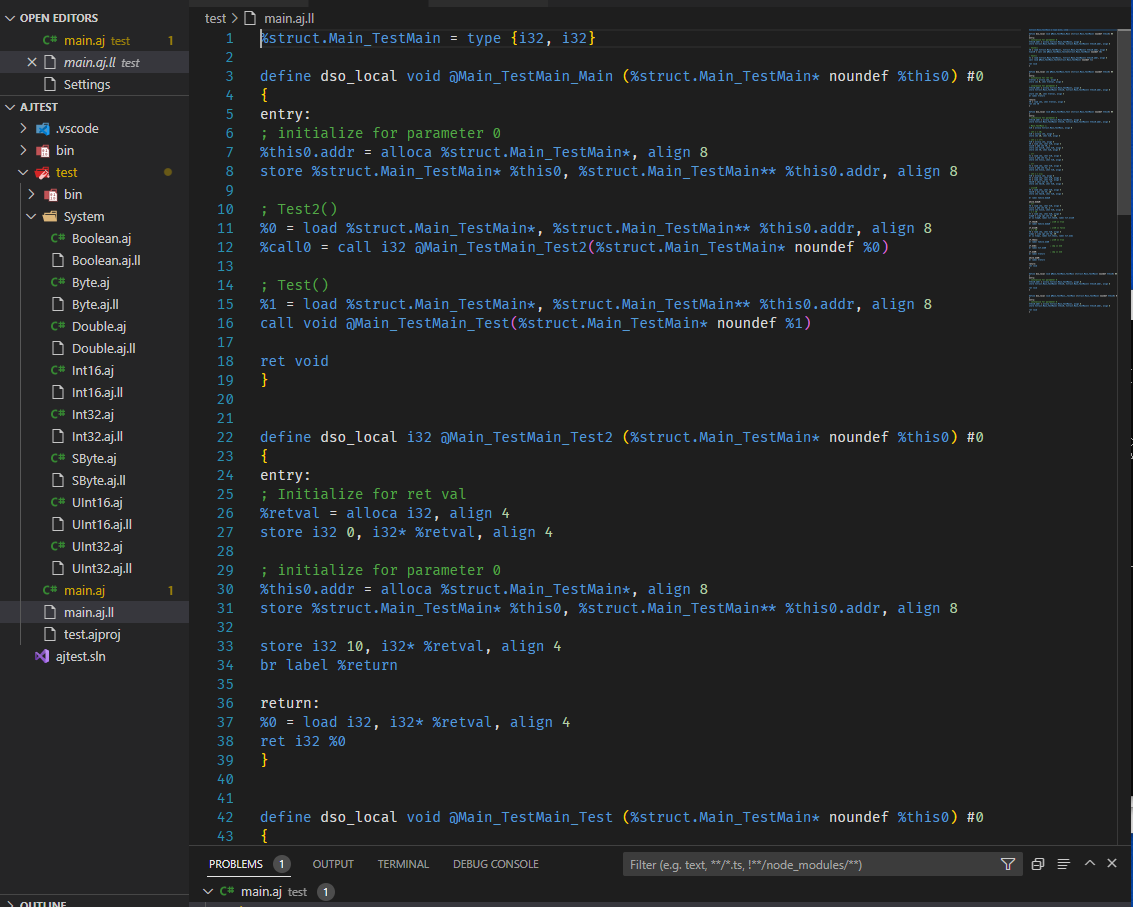Close the bottom panel with its X icon
This screenshot has height=907, width=1133.
pyautogui.click(x=1111, y=863)
